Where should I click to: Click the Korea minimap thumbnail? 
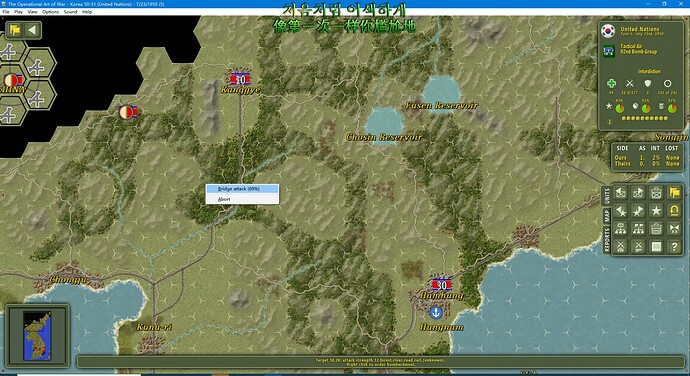[x=37, y=336]
